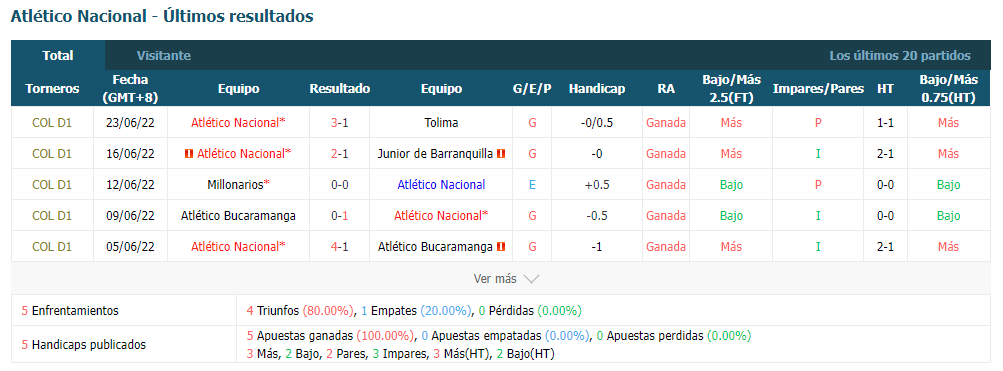This screenshot has height=371, width=1003.
Task: Click red card icon beside Junior de Barranquilla
Action: click(501, 154)
